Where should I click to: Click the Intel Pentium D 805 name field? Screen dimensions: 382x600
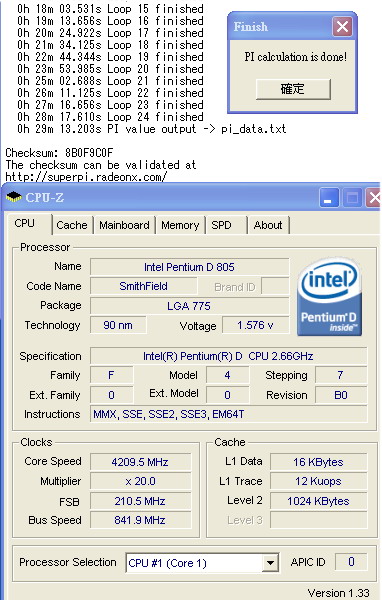tap(189, 267)
